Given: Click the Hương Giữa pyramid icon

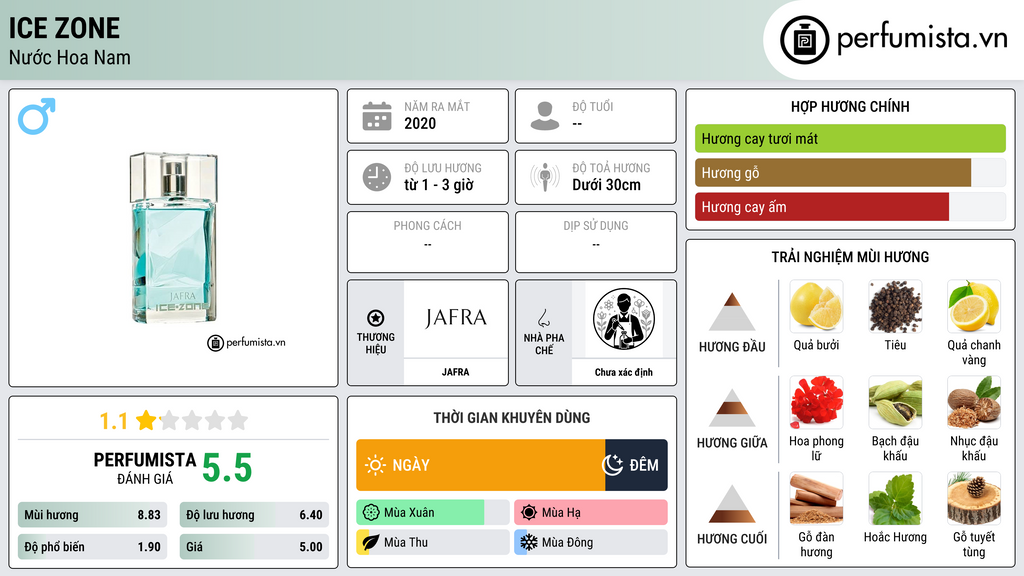Looking at the screenshot, I should click(732, 408).
